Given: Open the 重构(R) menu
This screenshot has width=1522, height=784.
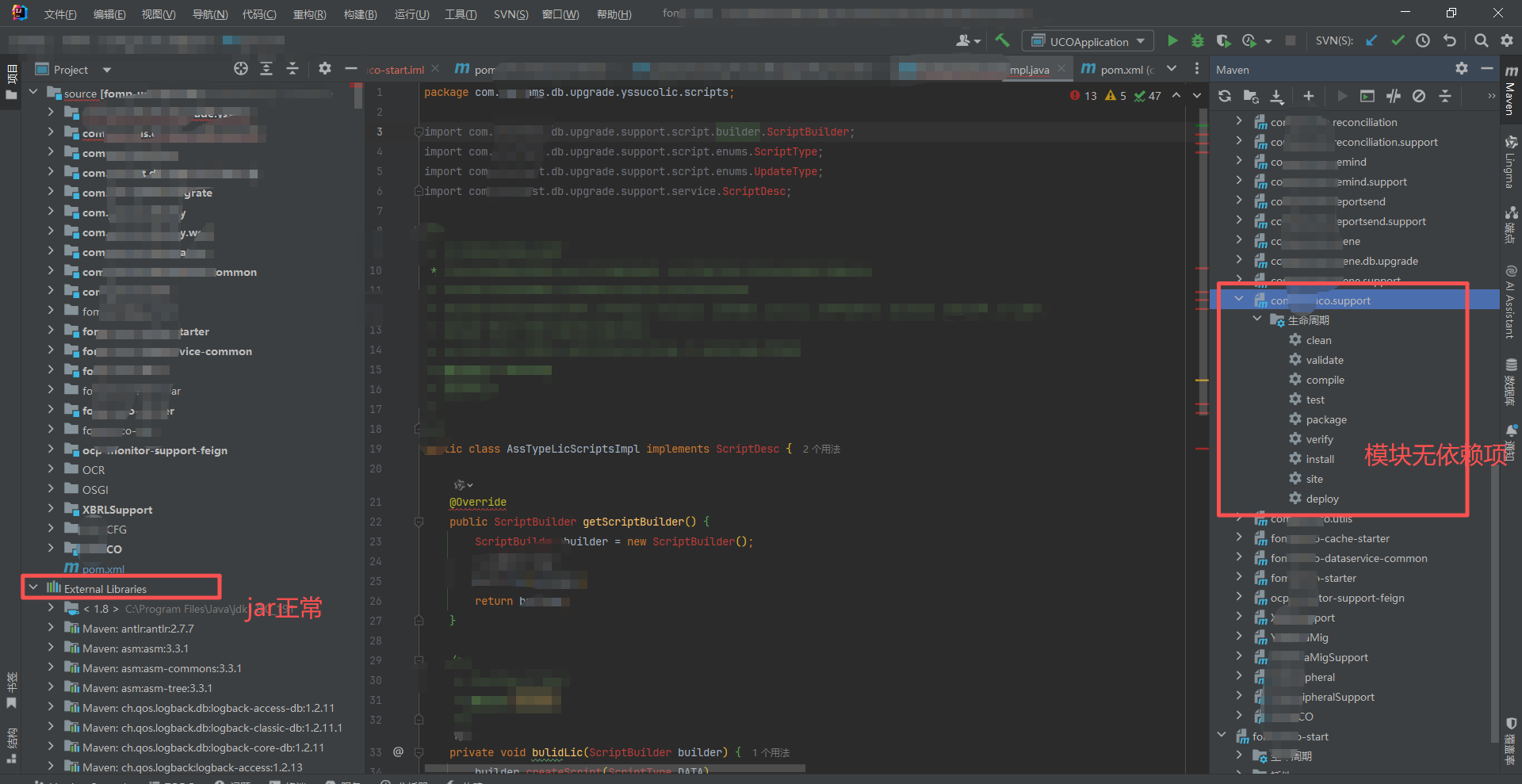Looking at the screenshot, I should 310,14.
